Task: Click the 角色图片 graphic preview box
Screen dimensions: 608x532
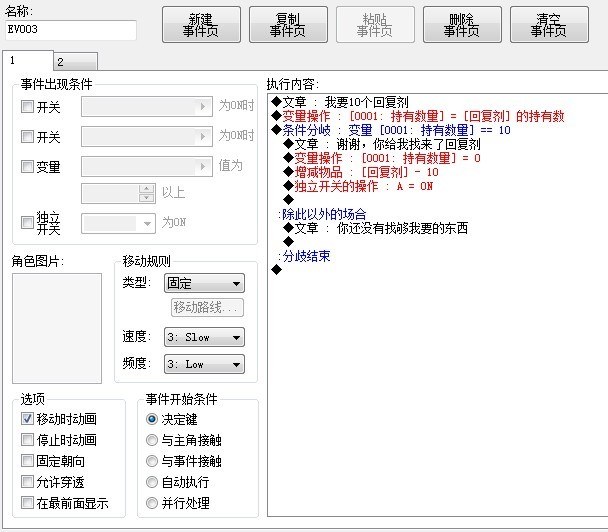Action: click(57, 328)
